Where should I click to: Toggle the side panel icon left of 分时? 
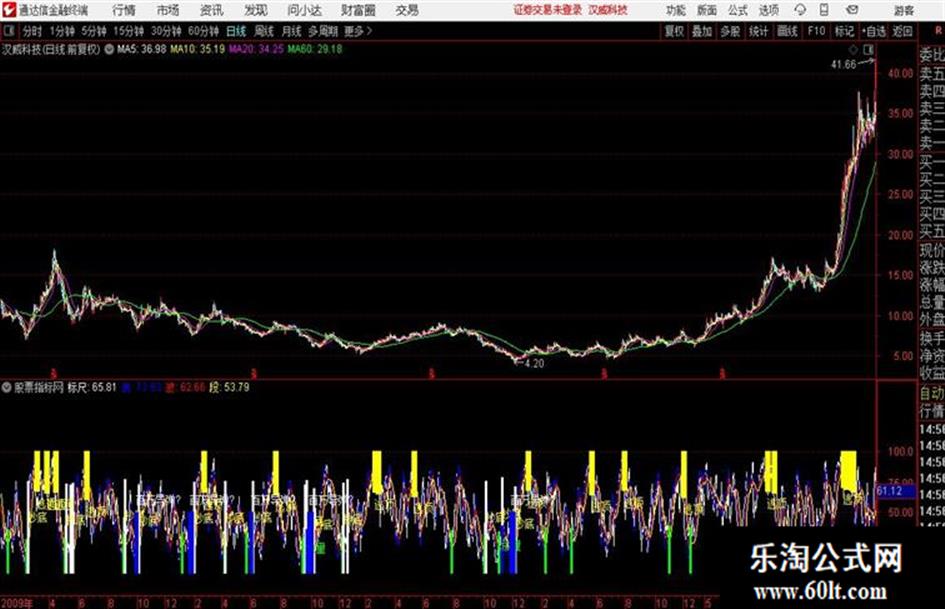[x=8, y=31]
